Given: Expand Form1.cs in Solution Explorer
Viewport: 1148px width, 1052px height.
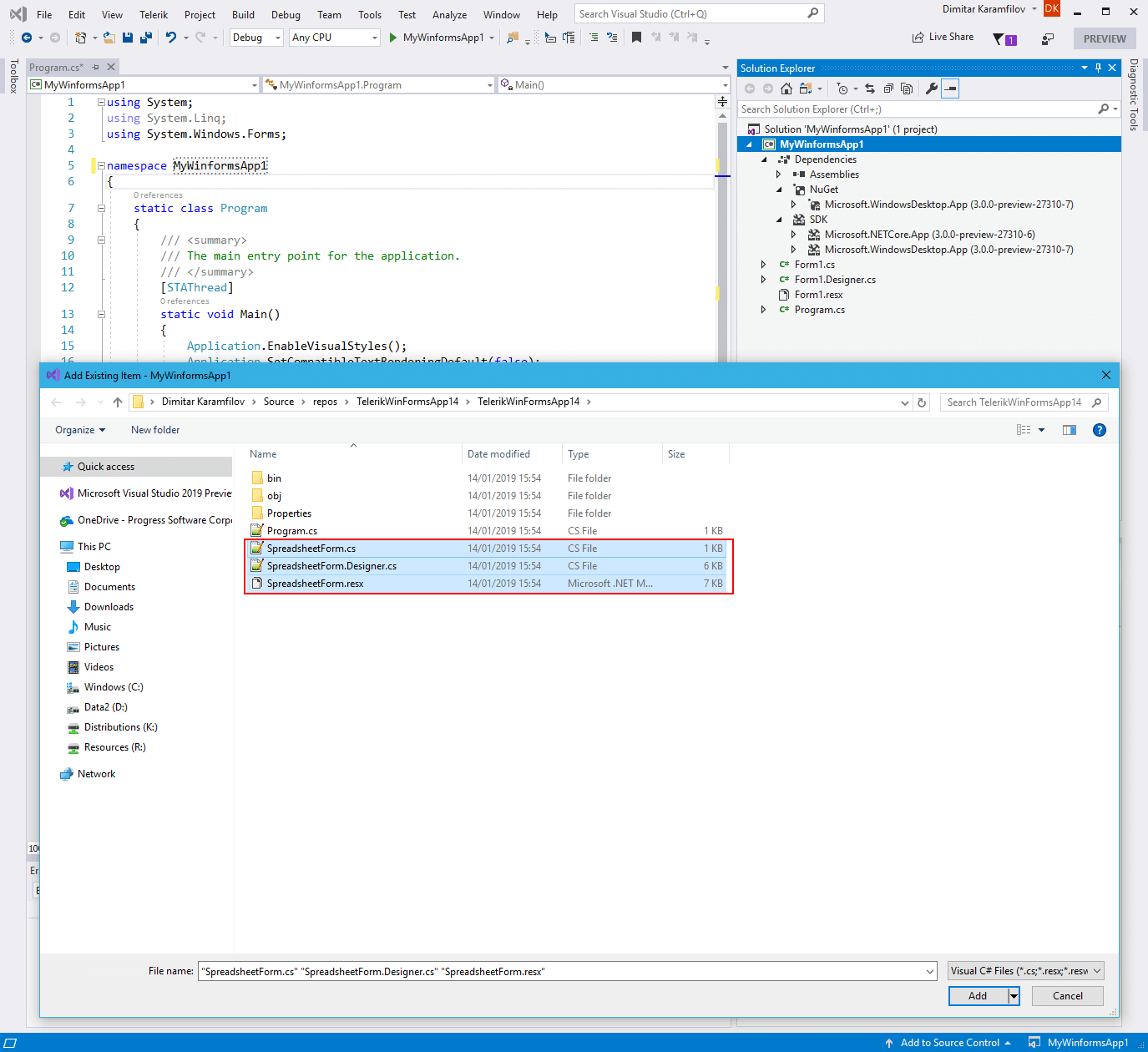Looking at the screenshot, I should coord(764,265).
